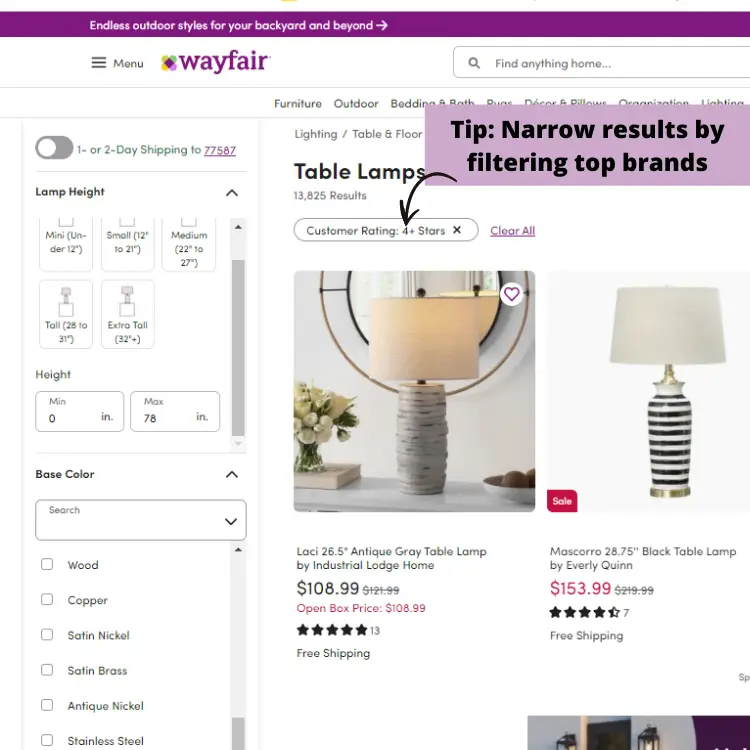Favorite the Laci lamp with heart icon
This screenshot has width=750, height=750.
coord(511,294)
